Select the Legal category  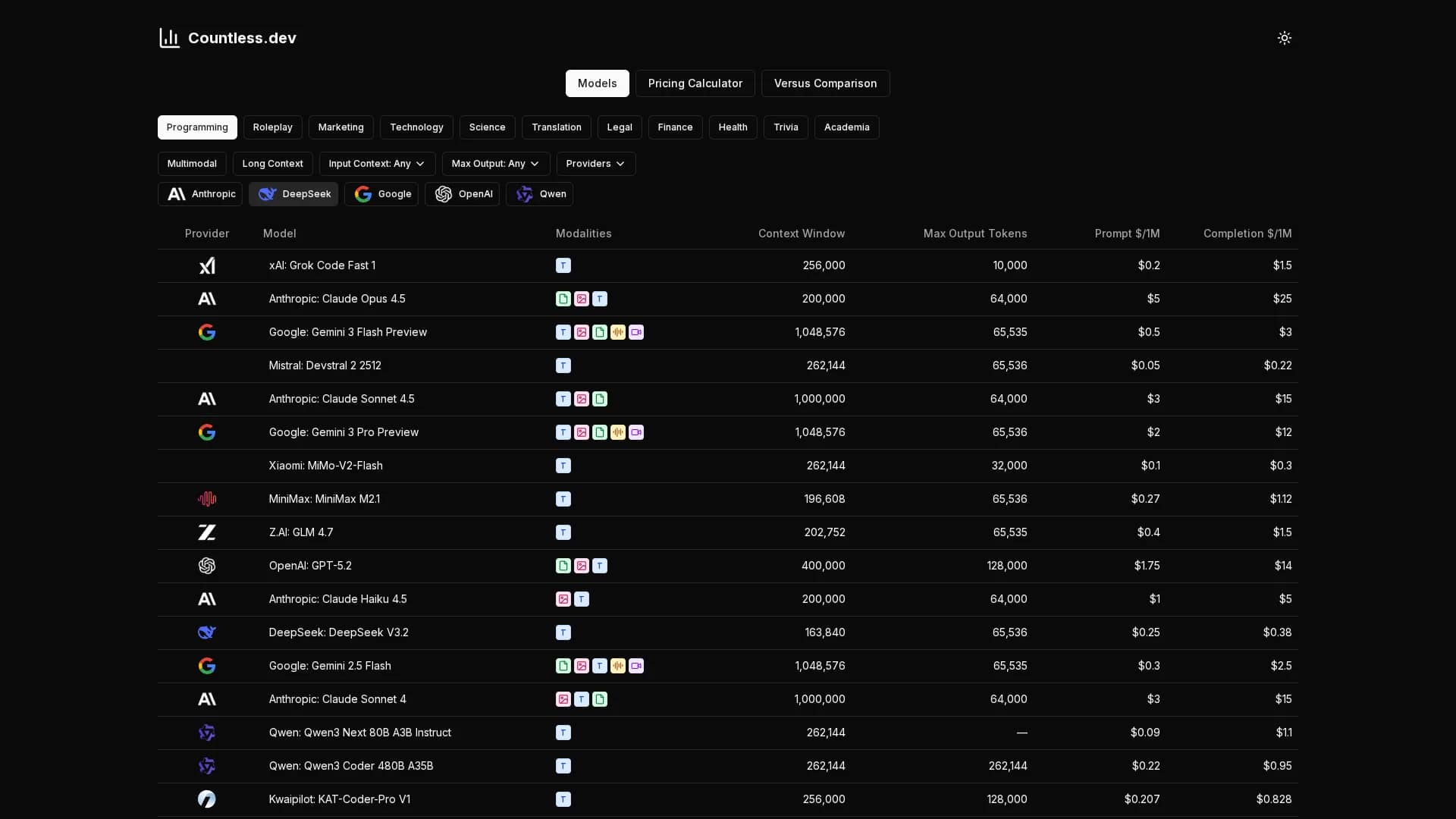coord(620,127)
